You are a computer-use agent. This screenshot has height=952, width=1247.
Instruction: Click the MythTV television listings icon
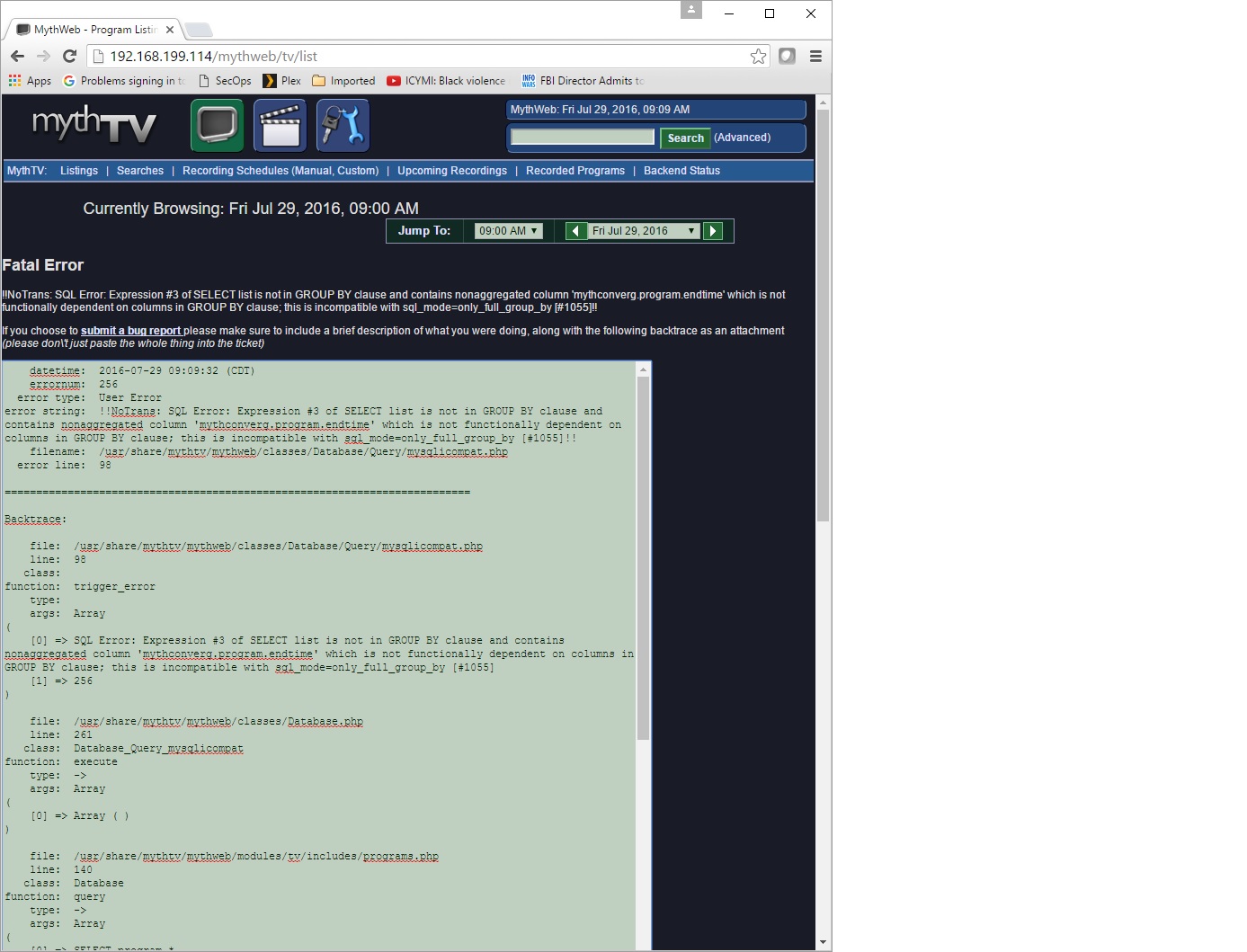click(x=217, y=126)
